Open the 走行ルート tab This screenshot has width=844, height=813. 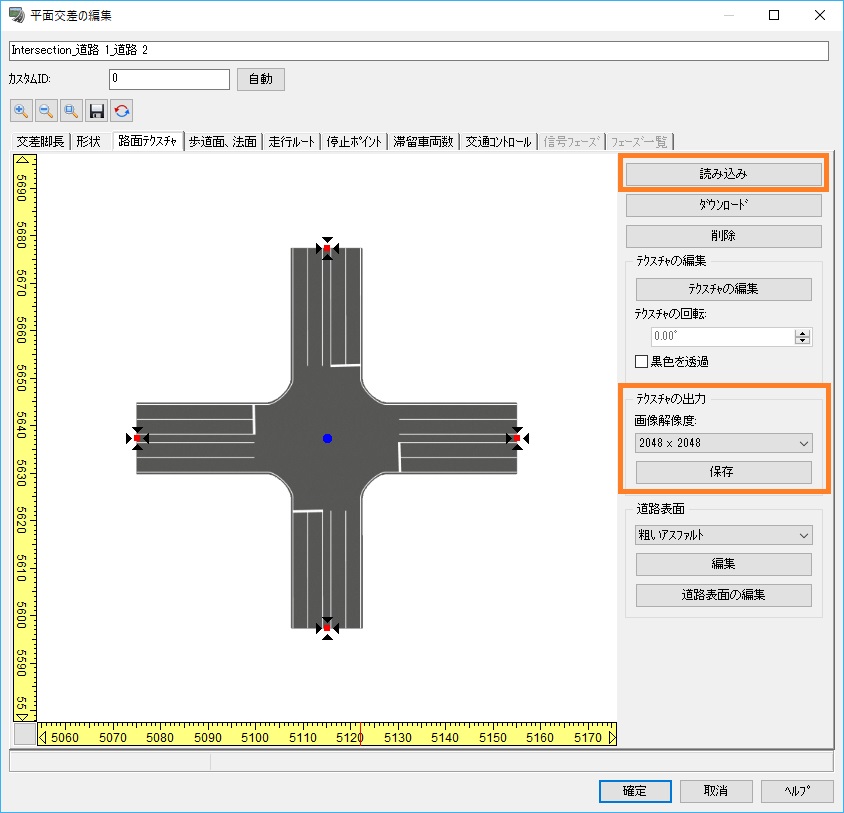coord(292,142)
